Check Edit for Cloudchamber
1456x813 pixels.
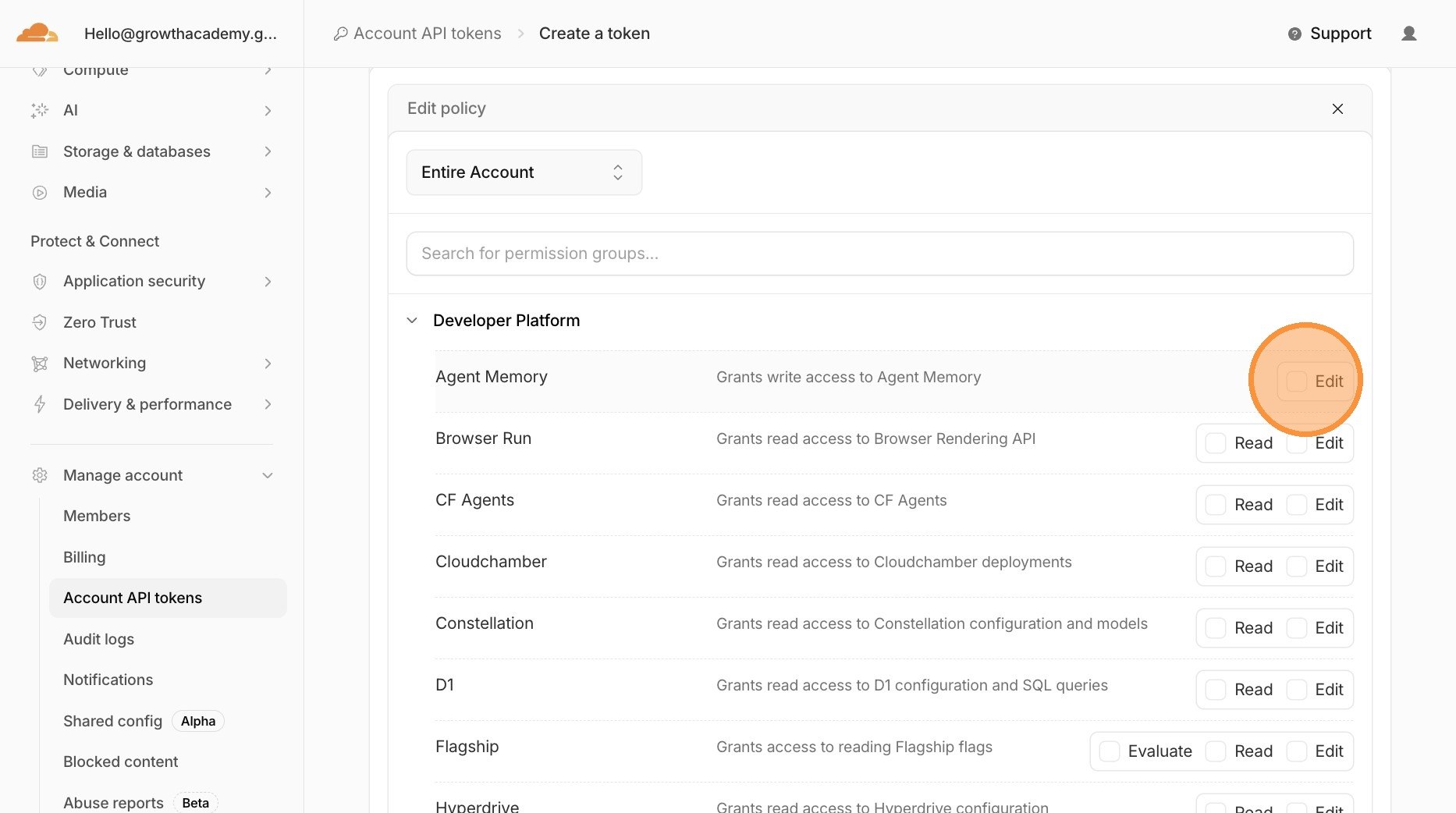pos(1297,566)
